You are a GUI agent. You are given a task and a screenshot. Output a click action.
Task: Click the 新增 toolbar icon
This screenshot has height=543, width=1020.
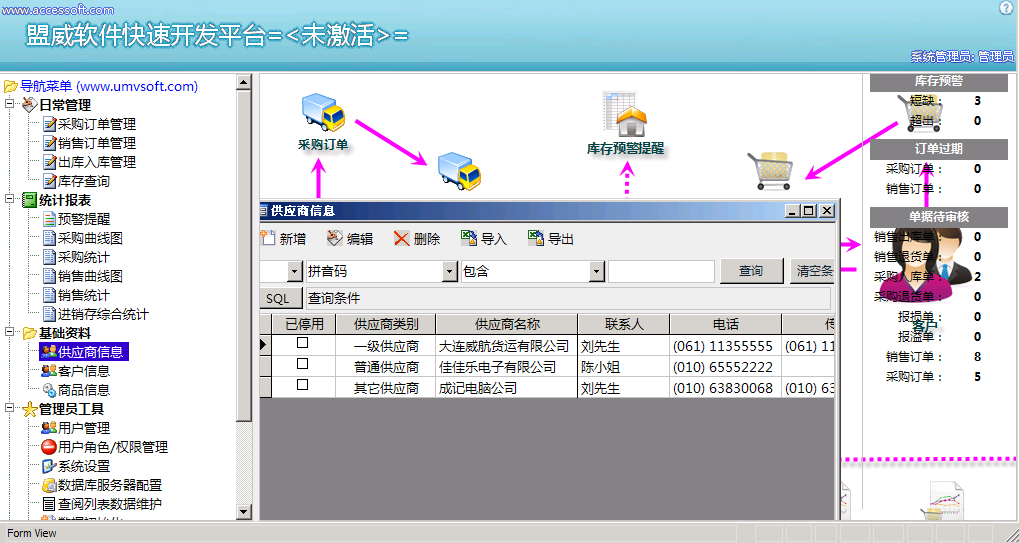coord(267,238)
